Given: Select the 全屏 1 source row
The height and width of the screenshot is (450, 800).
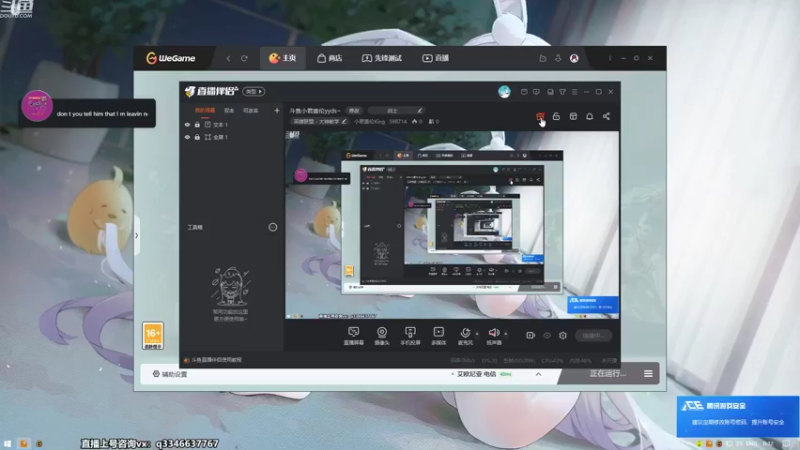Looking at the screenshot, I should pyautogui.click(x=232, y=137).
